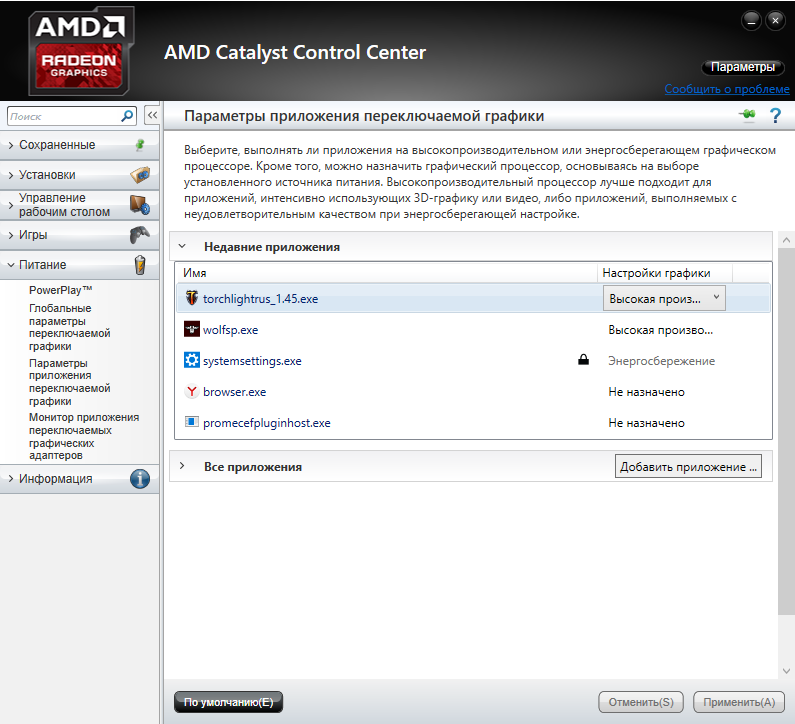Click the battery icon beside Питание
The height and width of the screenshot is (724, 795).
point(140,265)
